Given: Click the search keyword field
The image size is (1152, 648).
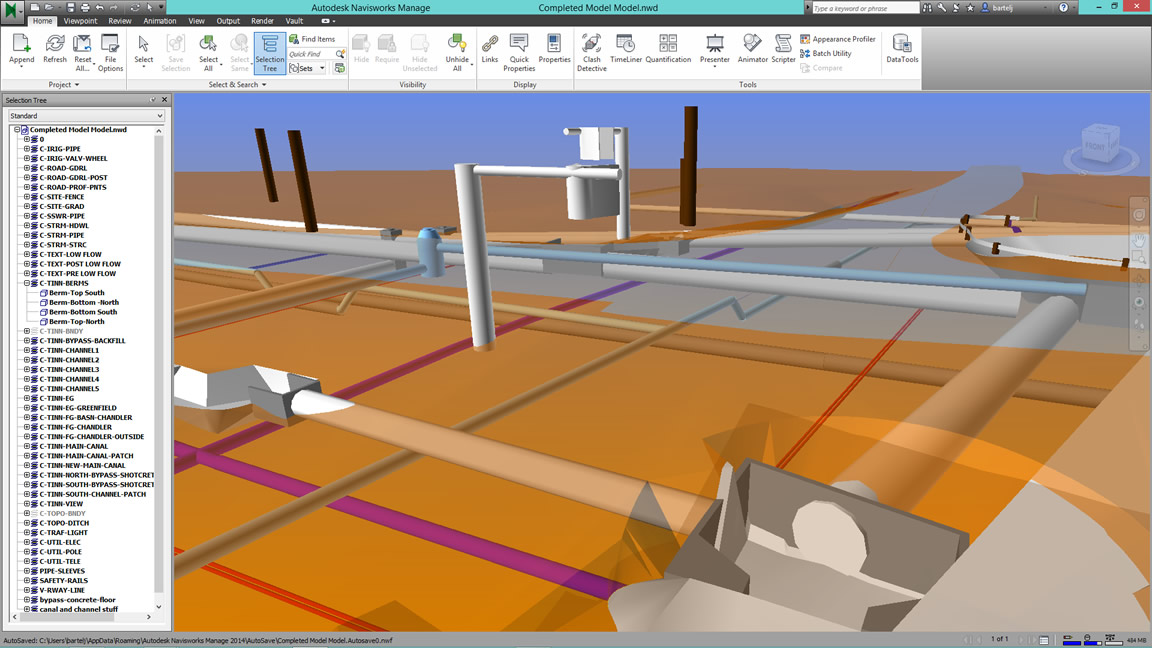Looking at the screenshot, I should click(x=865, y=8).
